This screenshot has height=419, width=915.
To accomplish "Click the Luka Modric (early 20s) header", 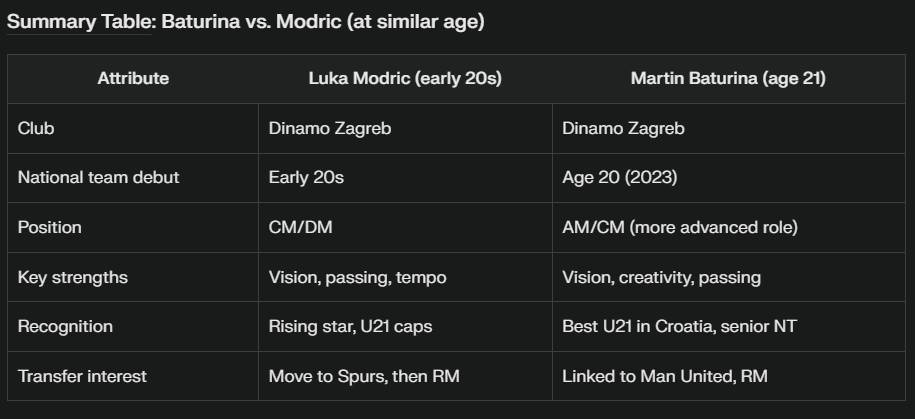I will coord(405,79).
